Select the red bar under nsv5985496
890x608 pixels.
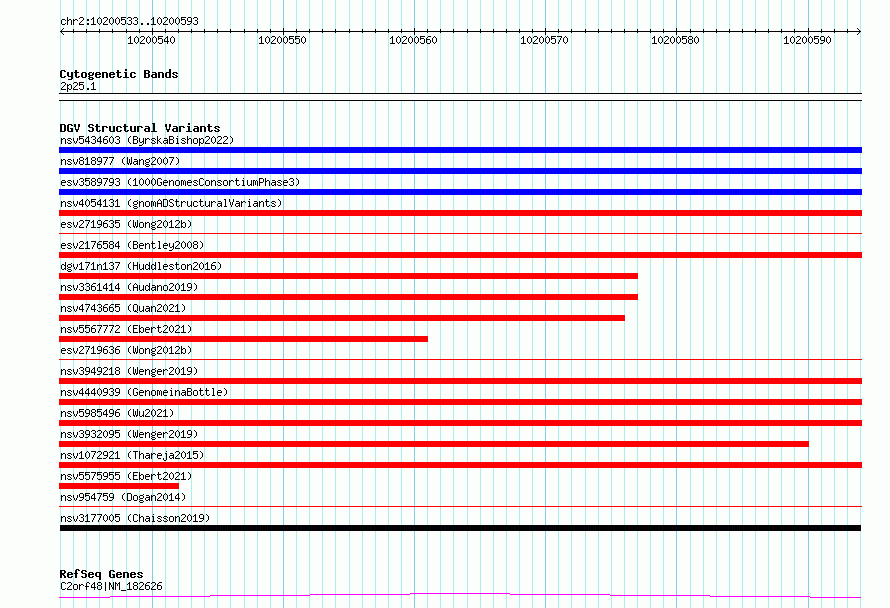[460, 423]
